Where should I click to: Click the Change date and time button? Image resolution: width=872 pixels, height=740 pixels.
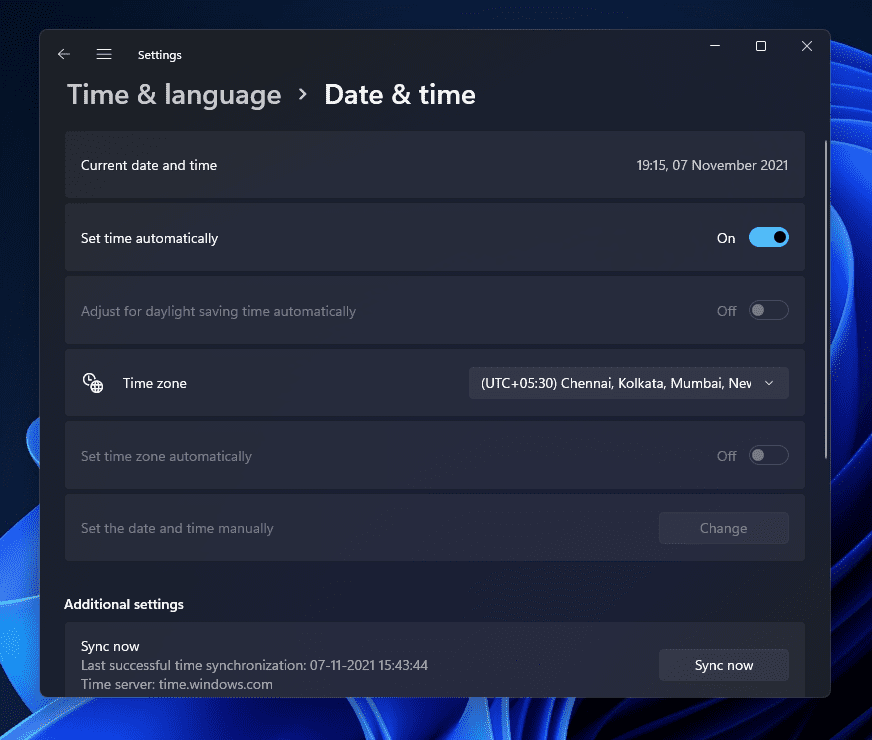coord(724,528)
